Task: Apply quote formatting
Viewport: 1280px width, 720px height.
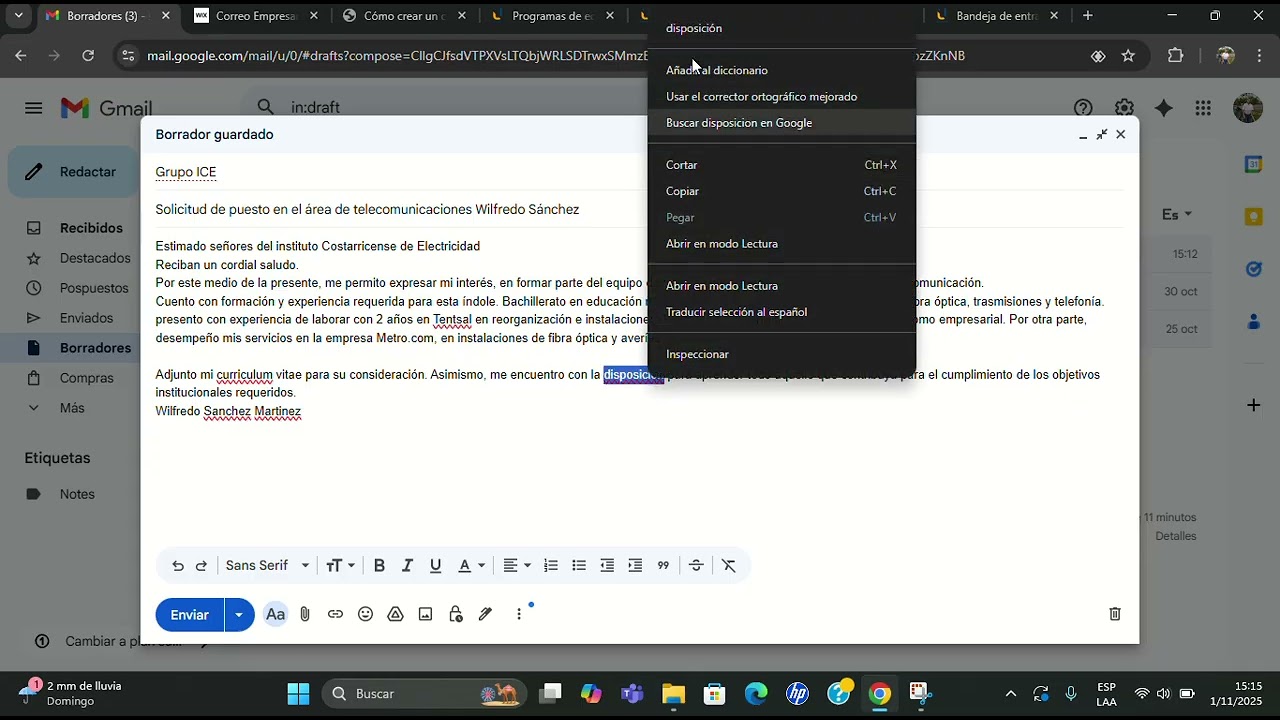Action: (x=663, y=566)
